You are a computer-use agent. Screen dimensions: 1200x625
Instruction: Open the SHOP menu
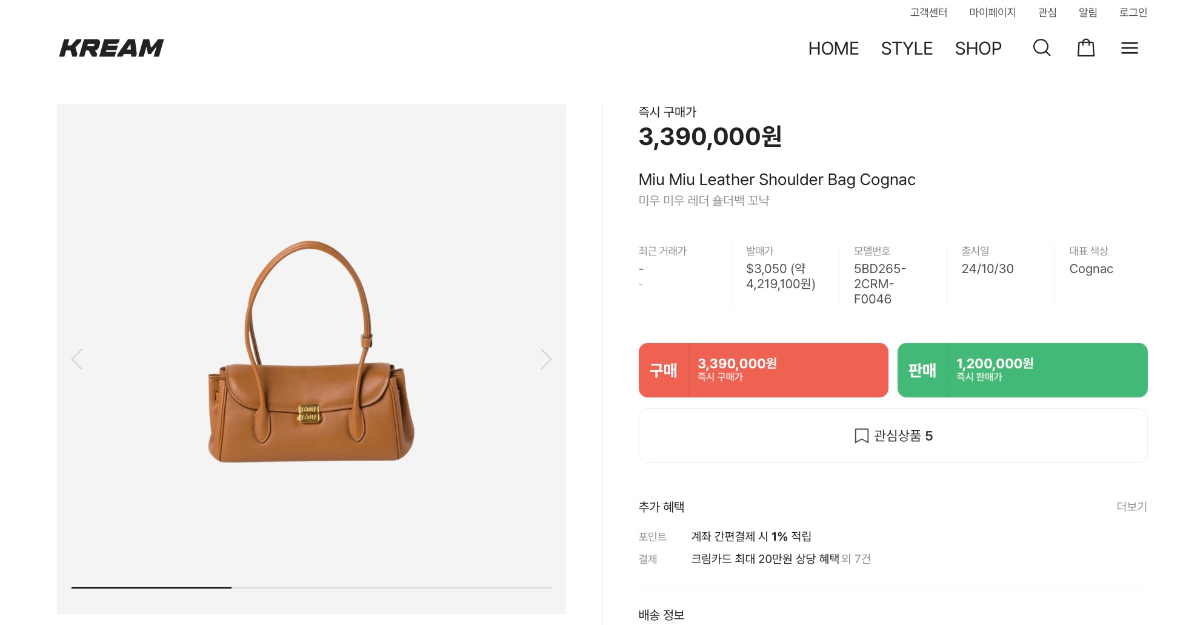pyautogui.click(x=978, y=48)
